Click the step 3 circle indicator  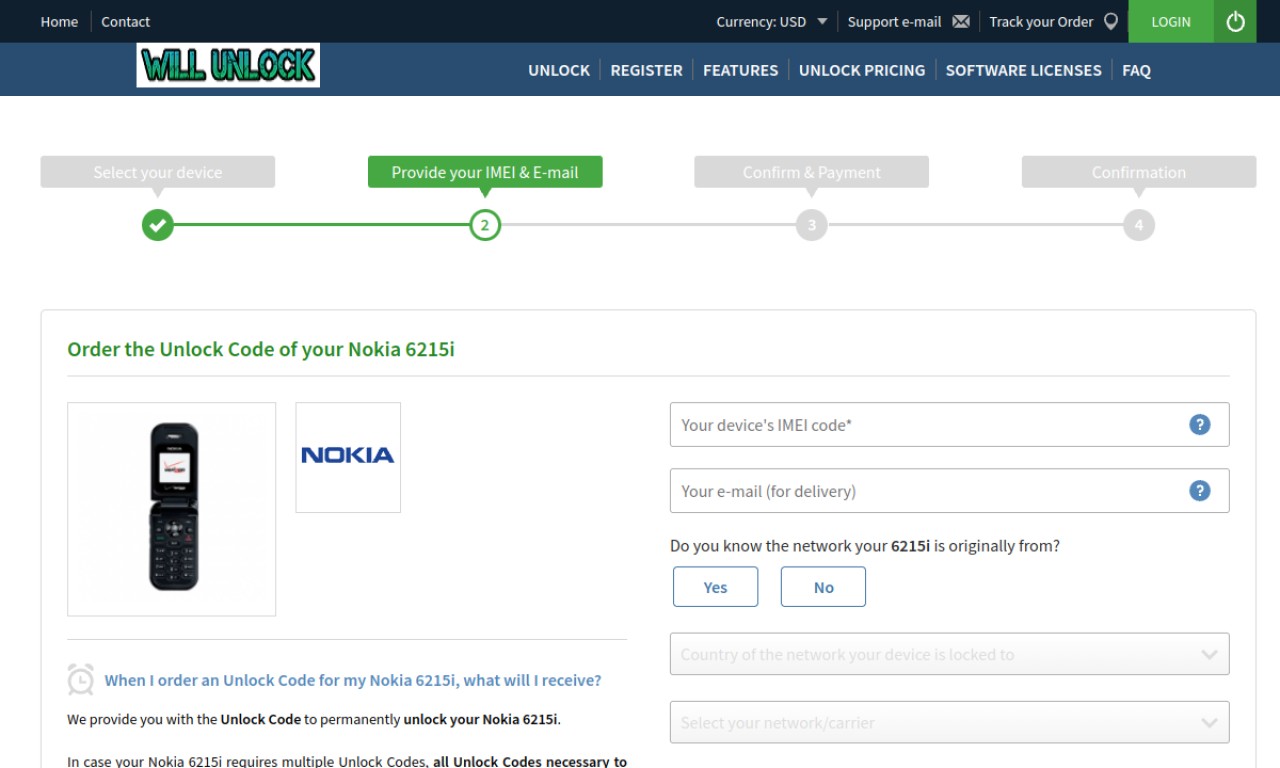[812, 225]
